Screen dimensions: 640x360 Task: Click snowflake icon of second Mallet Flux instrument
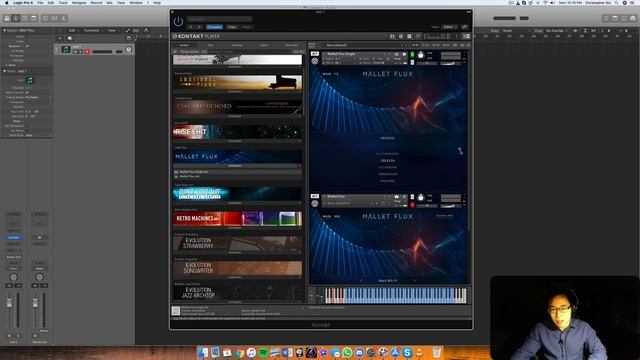(x=315, y=203)
